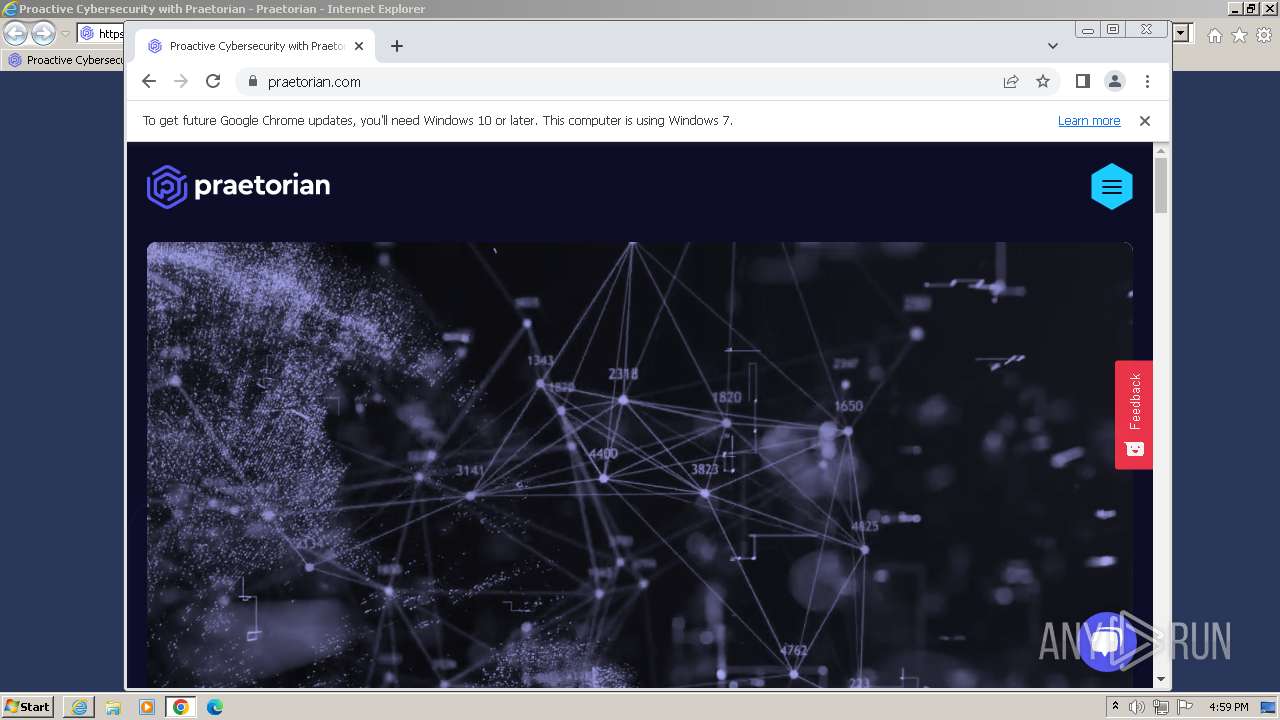Open Chrome three-dot menu
1280x720 pixels.
tap(1147, 81)
